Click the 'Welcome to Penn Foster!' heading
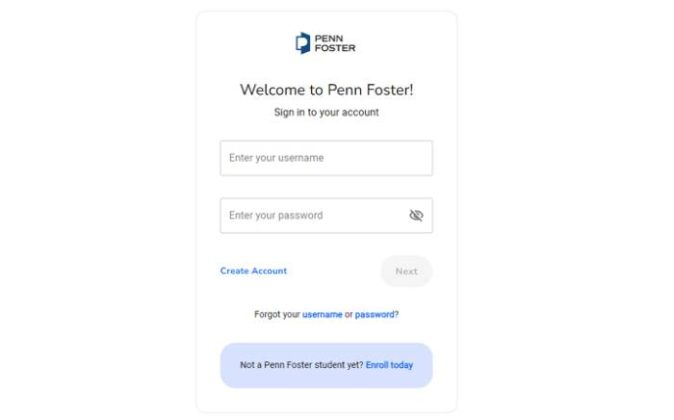This screenshot has width=674, height=420. (326, 90)
